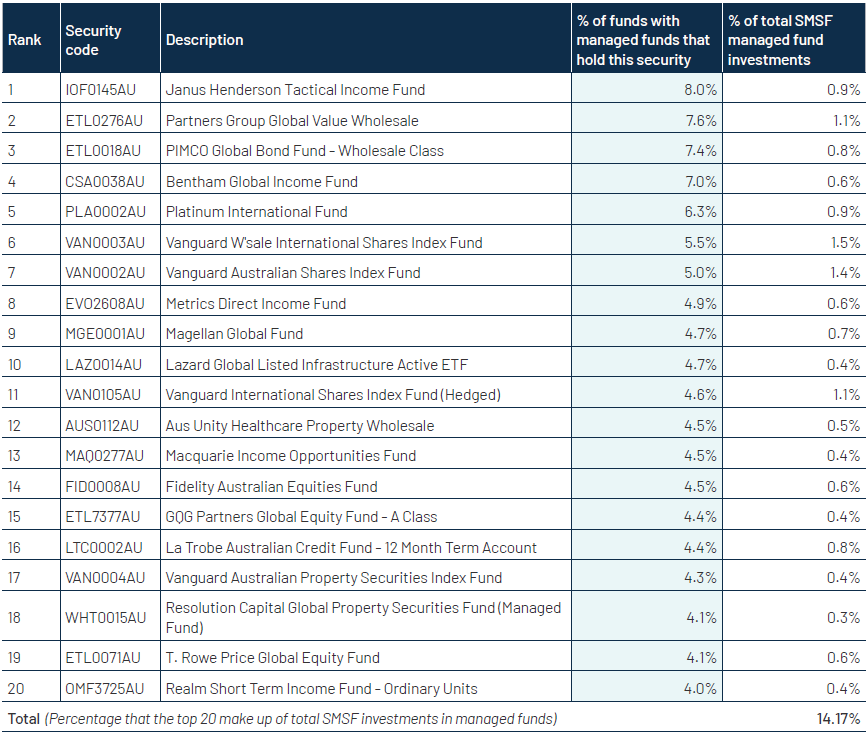Click the 14.17% total value
Viewport: 867px width, 733px height.
tap(836, 719)
